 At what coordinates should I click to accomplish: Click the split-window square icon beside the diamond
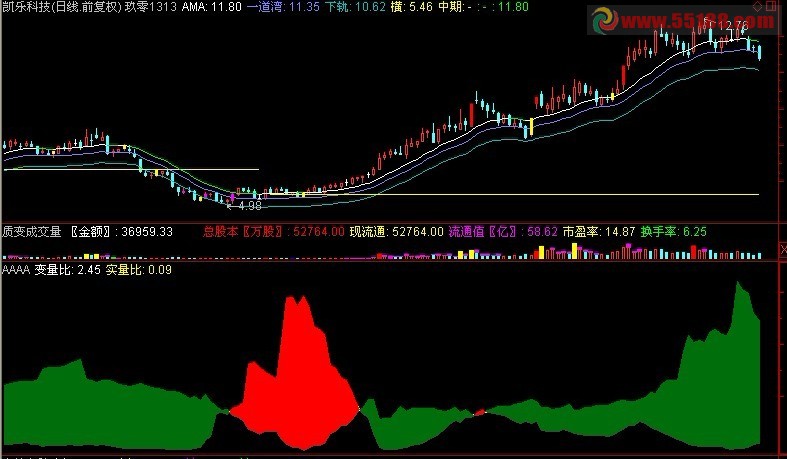pyautogui.click(x=770, y=6)
